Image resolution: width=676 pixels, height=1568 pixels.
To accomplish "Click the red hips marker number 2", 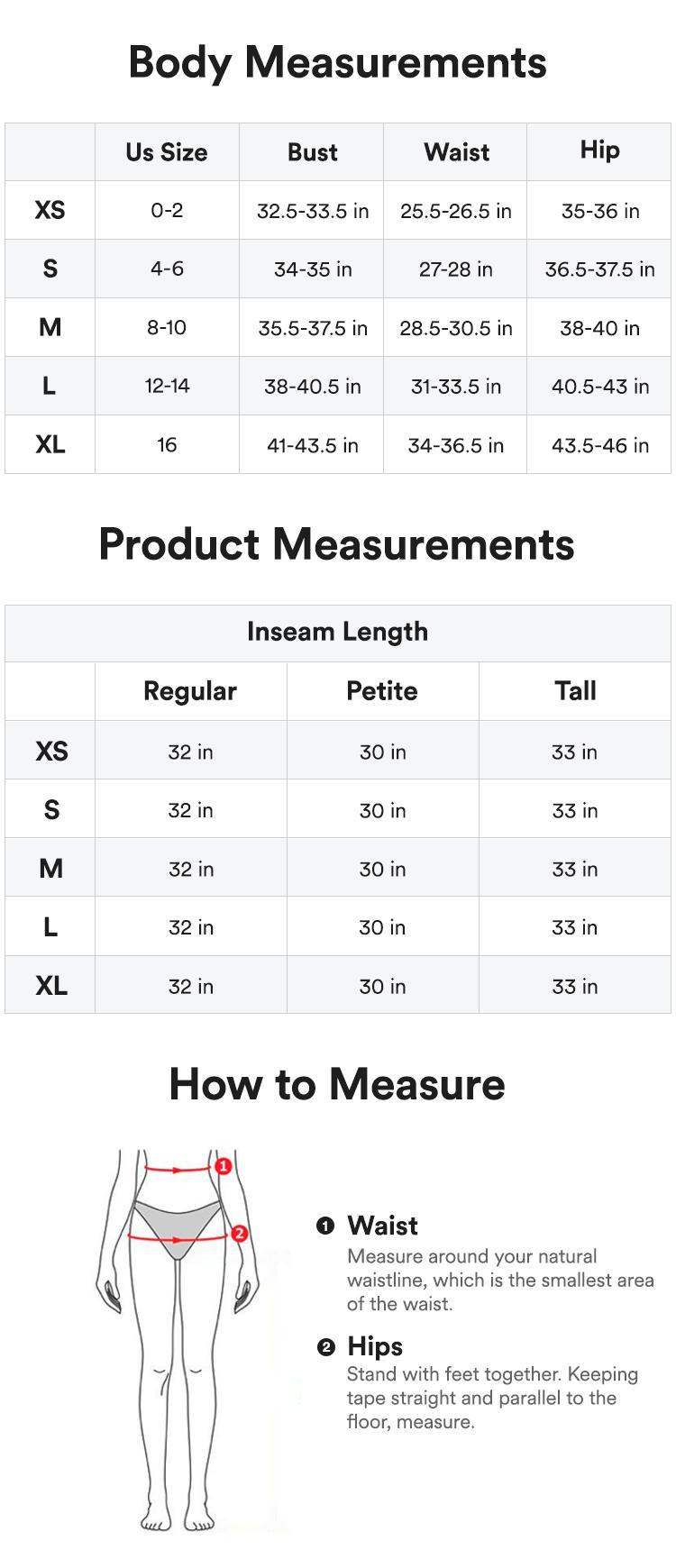I will coord(240,1234).
